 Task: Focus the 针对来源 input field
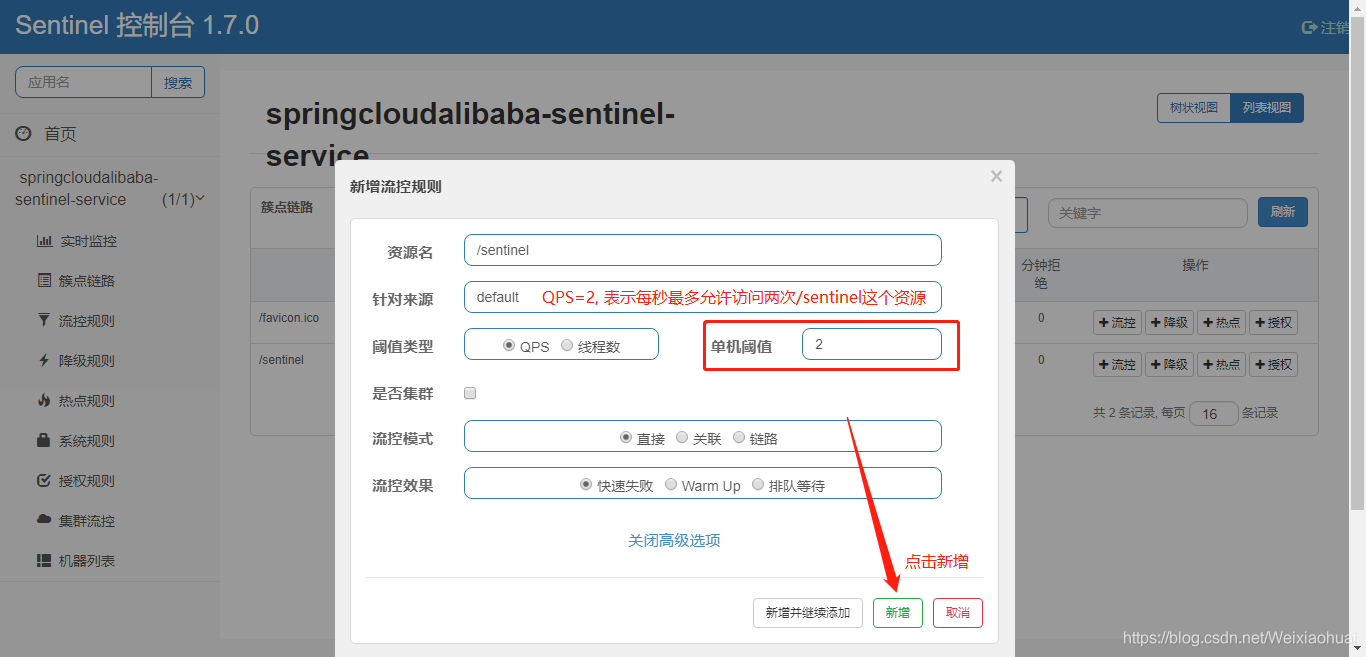tap(703, 297)
